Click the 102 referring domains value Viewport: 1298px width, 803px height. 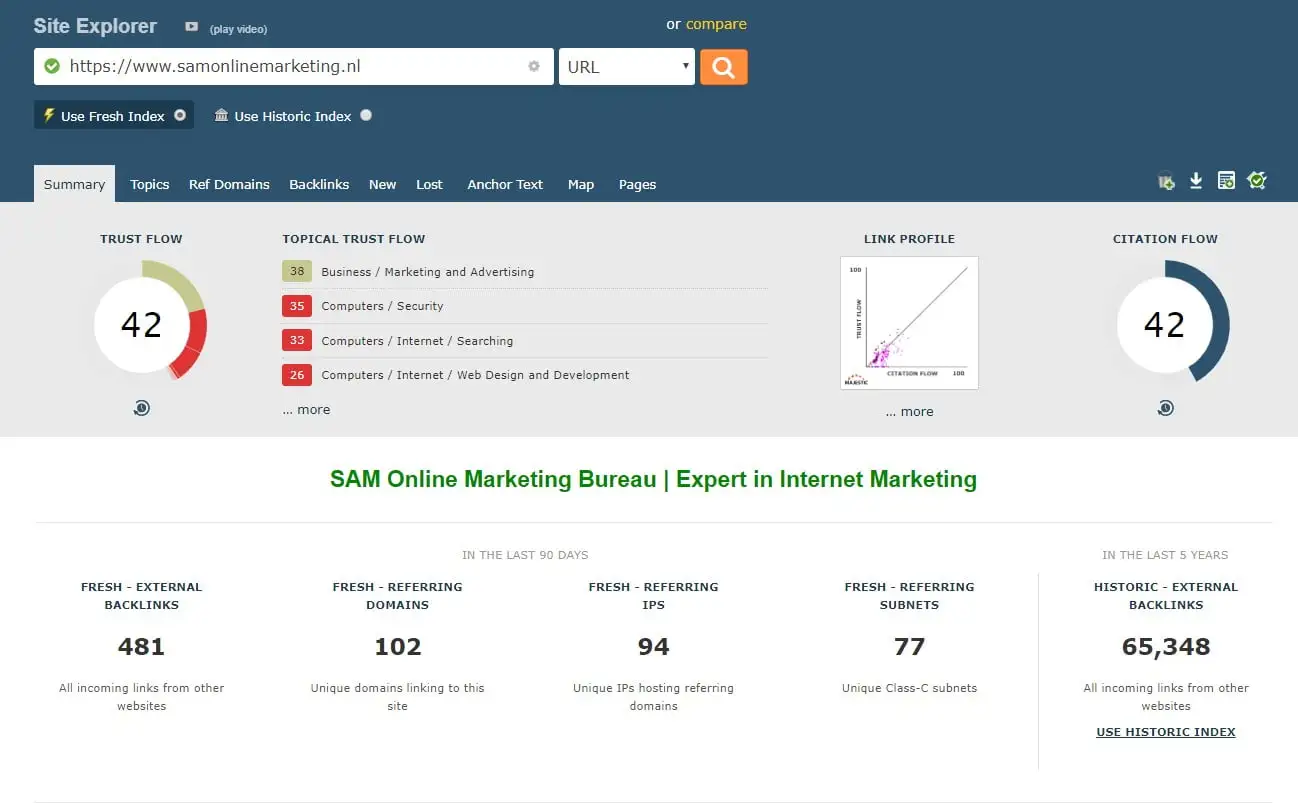[398, 647]
